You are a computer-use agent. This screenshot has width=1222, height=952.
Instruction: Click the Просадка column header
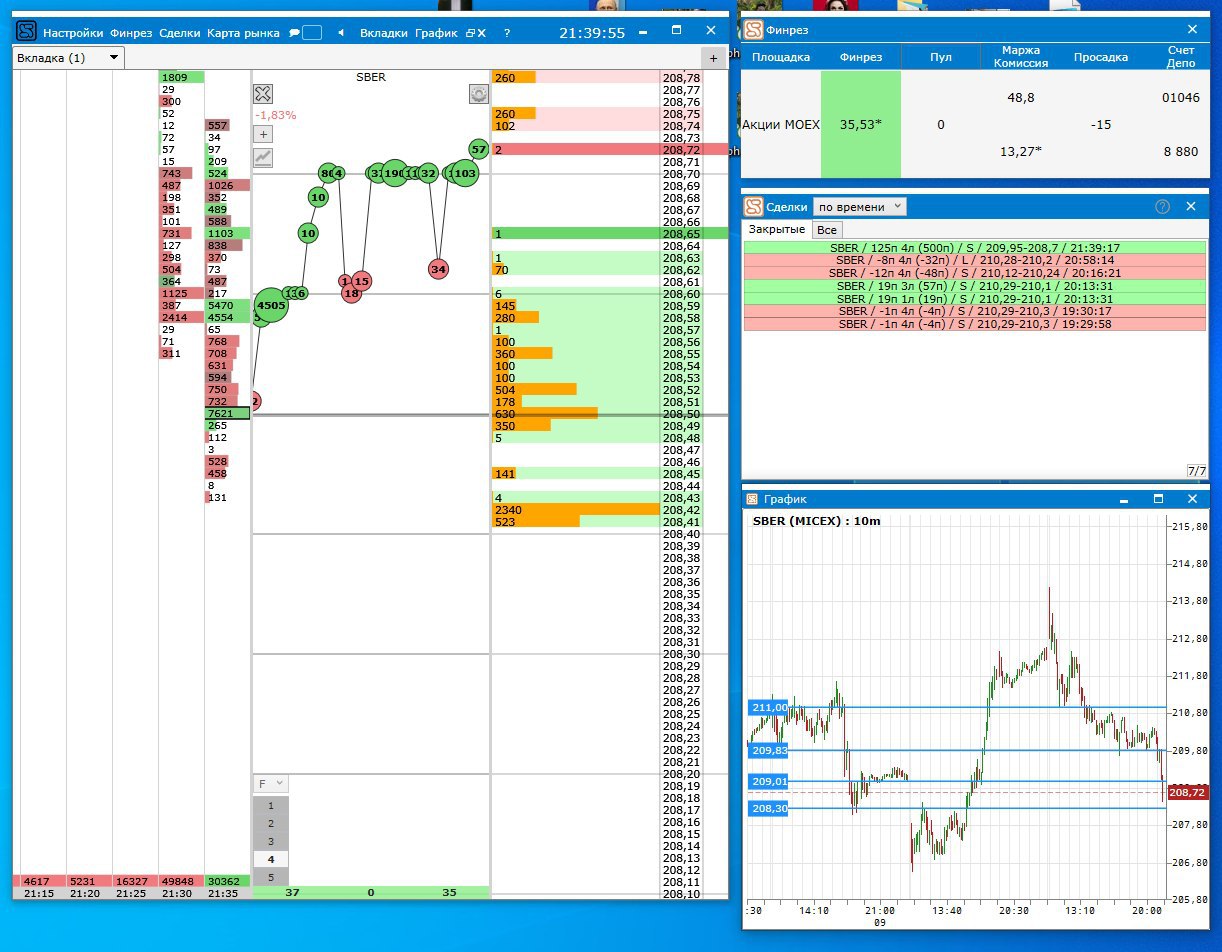click(1100, 57)
